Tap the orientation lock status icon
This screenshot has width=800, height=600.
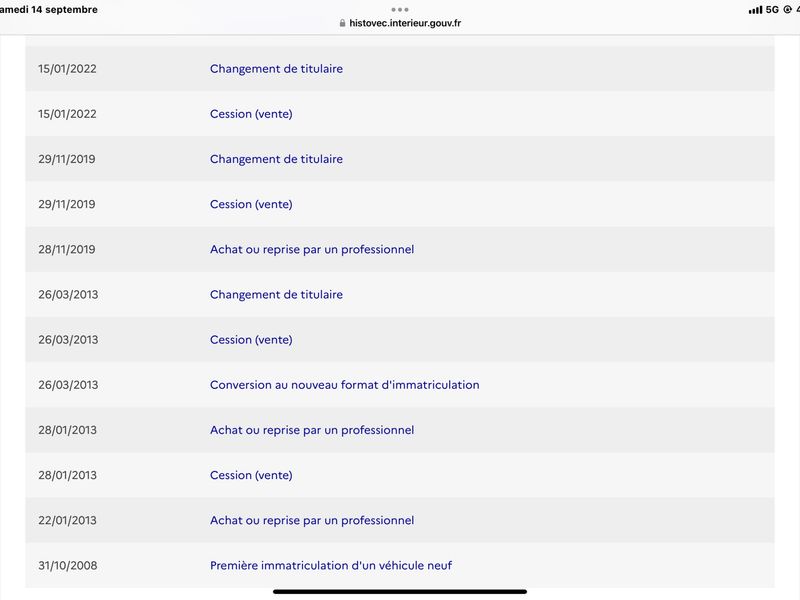[787, 10]
